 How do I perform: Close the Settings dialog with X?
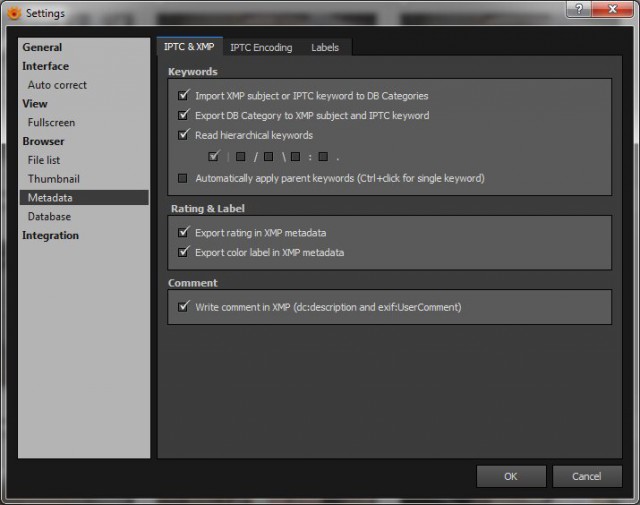[612, 9]
